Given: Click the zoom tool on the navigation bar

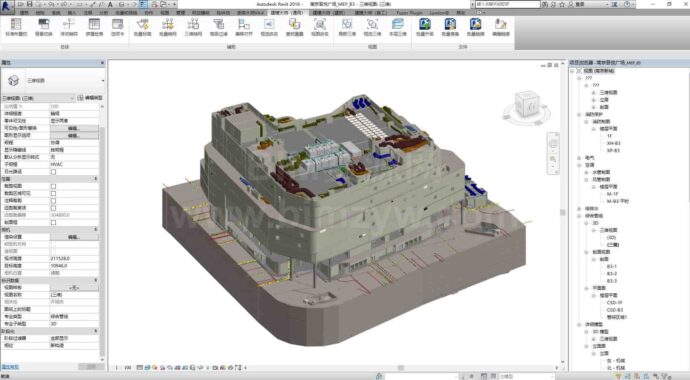Looking at the screenshot, I should 553,160.
